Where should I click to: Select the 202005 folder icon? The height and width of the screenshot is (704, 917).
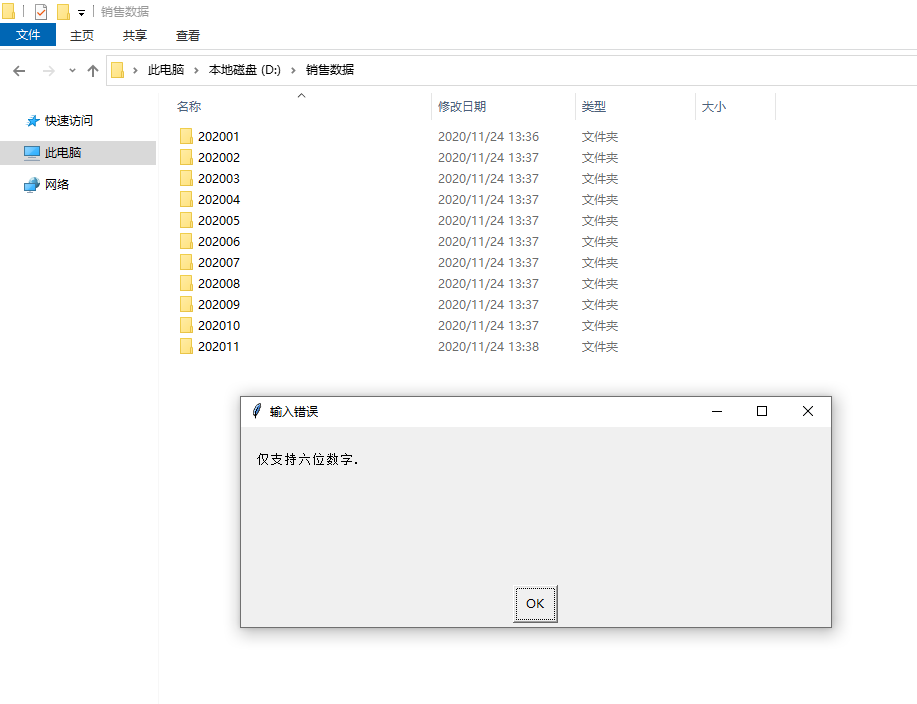click(186, 220)
